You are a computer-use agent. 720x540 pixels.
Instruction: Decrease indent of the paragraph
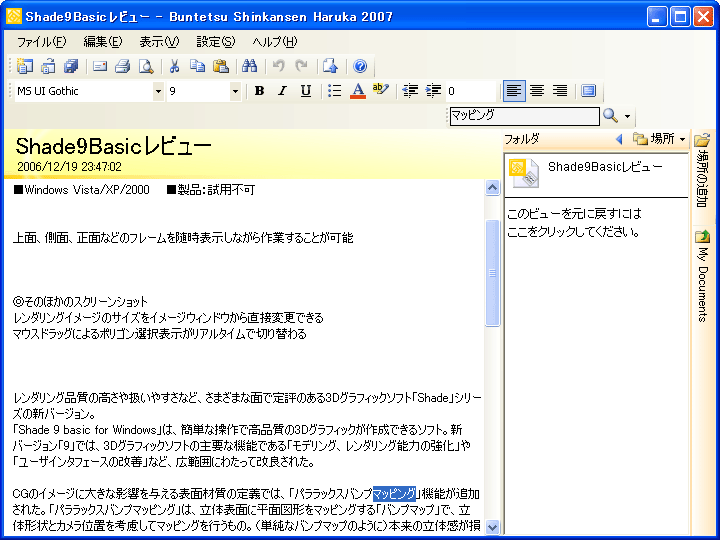[410, 91]
